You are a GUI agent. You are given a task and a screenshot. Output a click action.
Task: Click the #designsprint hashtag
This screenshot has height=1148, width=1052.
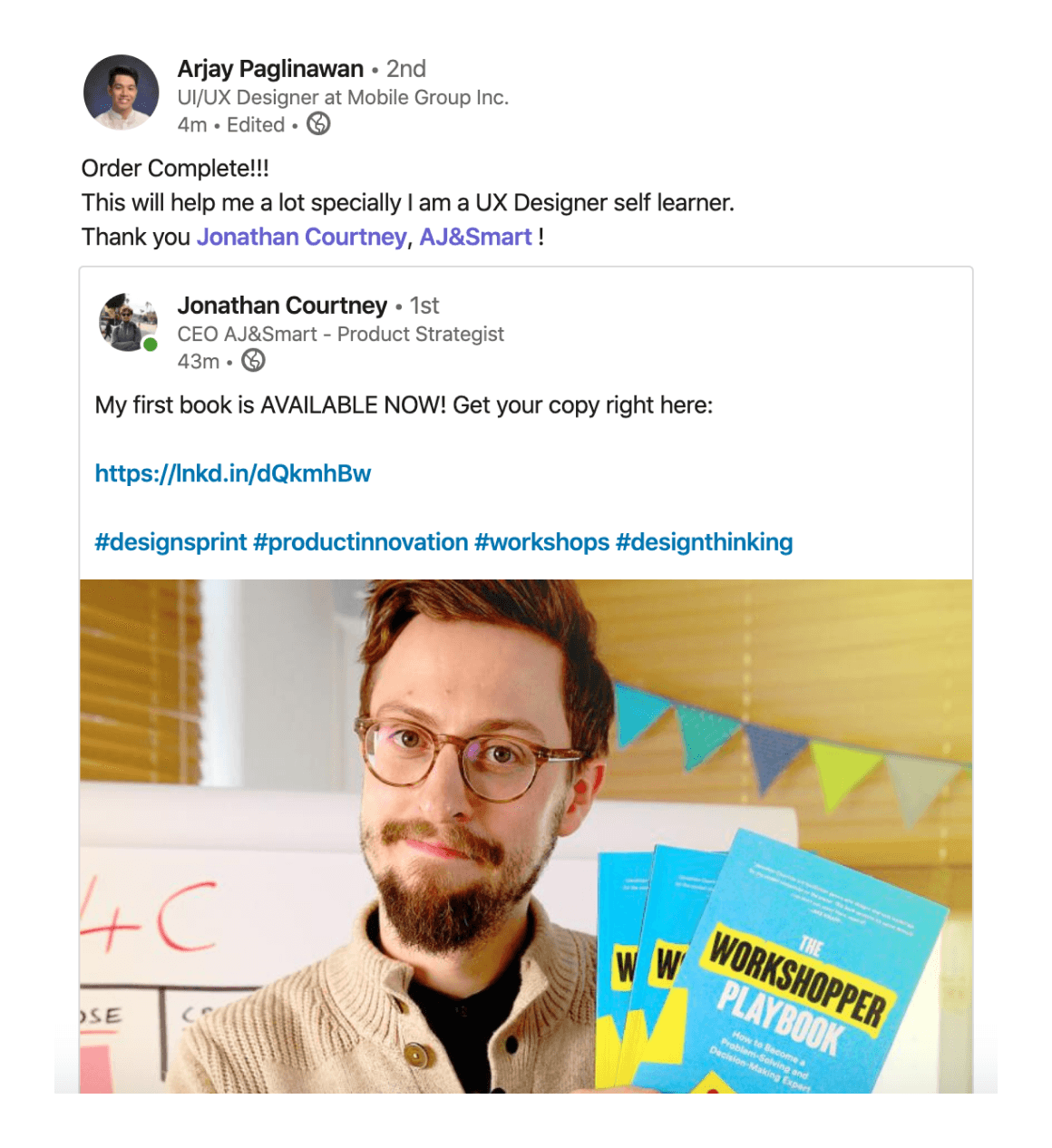tap(170, 542)
